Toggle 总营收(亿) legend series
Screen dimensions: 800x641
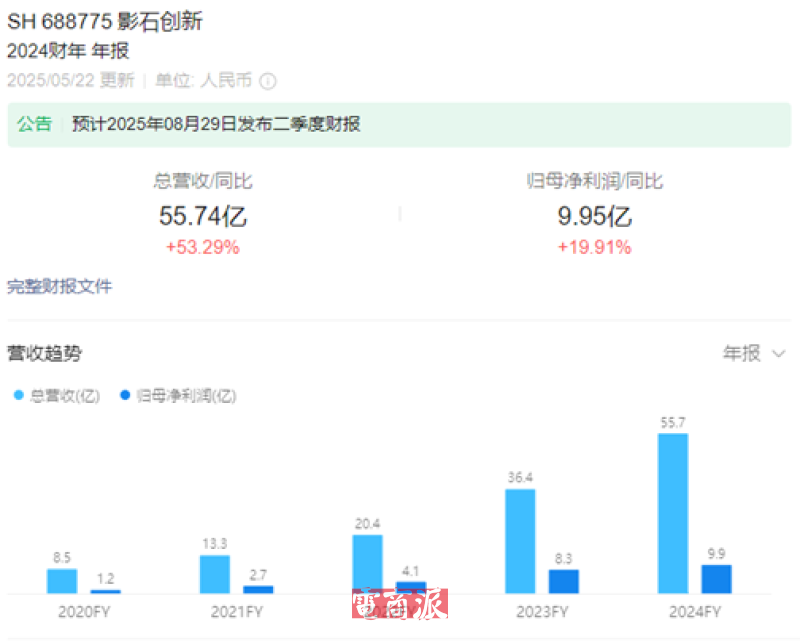(x=57, y=396)
